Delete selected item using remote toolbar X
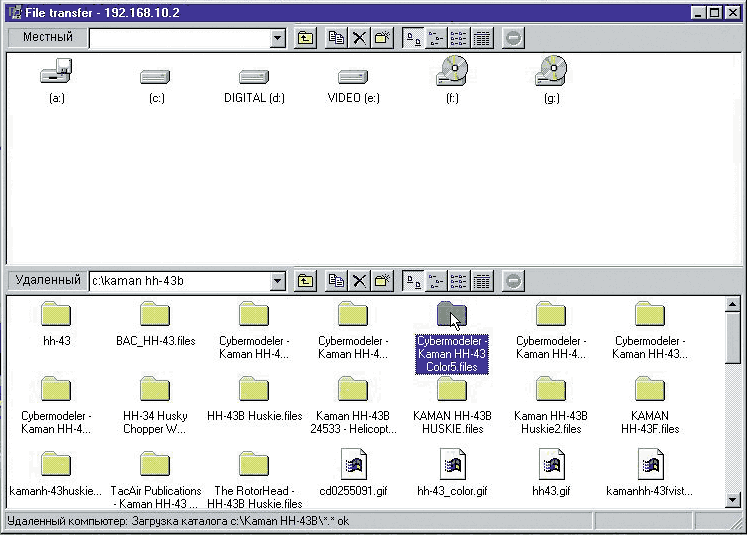 tap(360, 282)
